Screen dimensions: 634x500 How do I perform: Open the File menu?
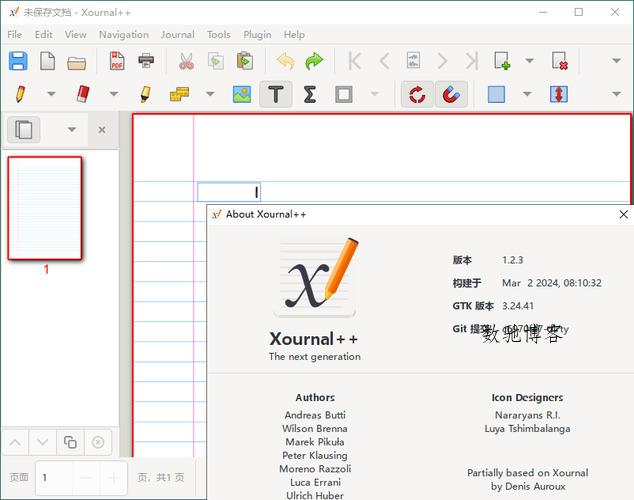pyautogui.click(x=15, y=35)
